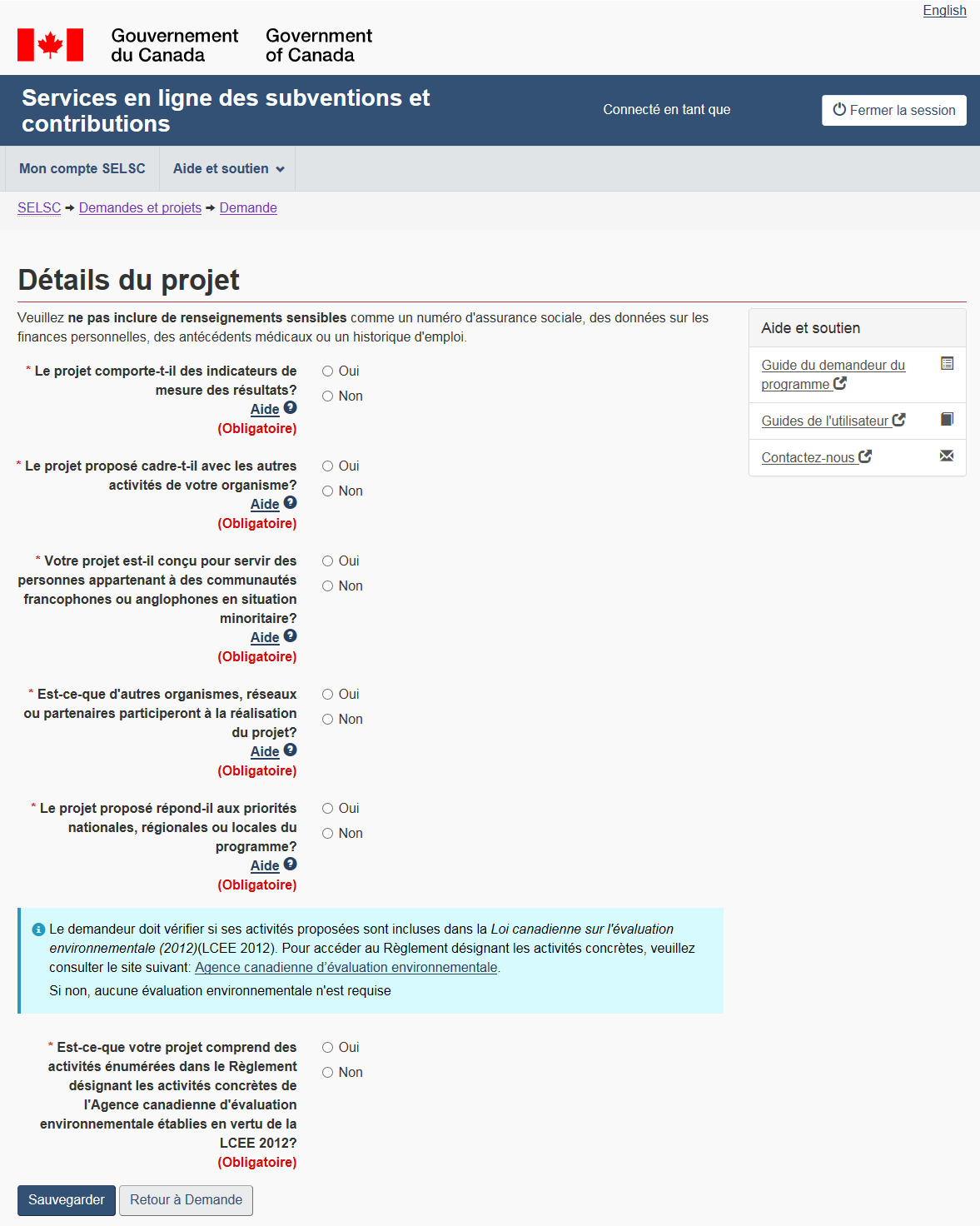Open Demandes et projets breadcrumb link
The height and width of the screenshot is (1226, 980).
tap(140, 208)
